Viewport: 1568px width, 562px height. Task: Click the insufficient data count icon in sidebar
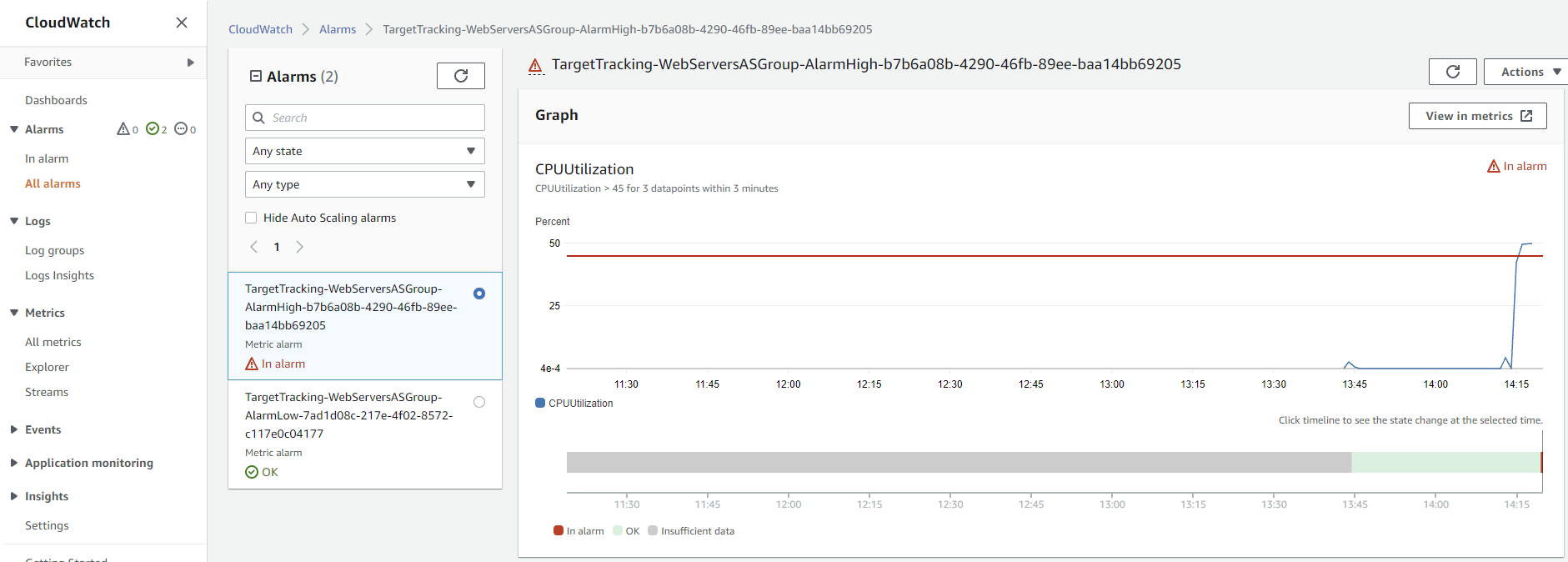[181, 129]
